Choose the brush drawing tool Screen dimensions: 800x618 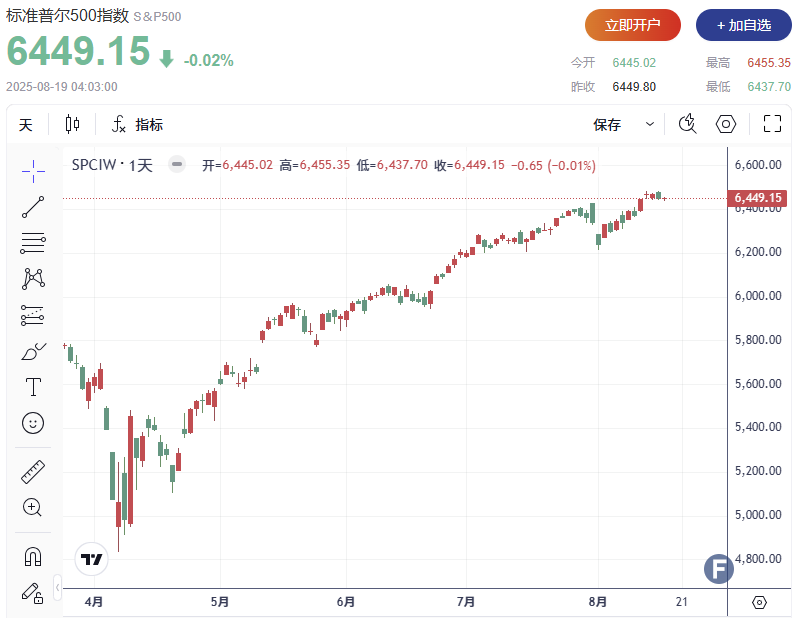pyautogui.click(x=33, y=352)
